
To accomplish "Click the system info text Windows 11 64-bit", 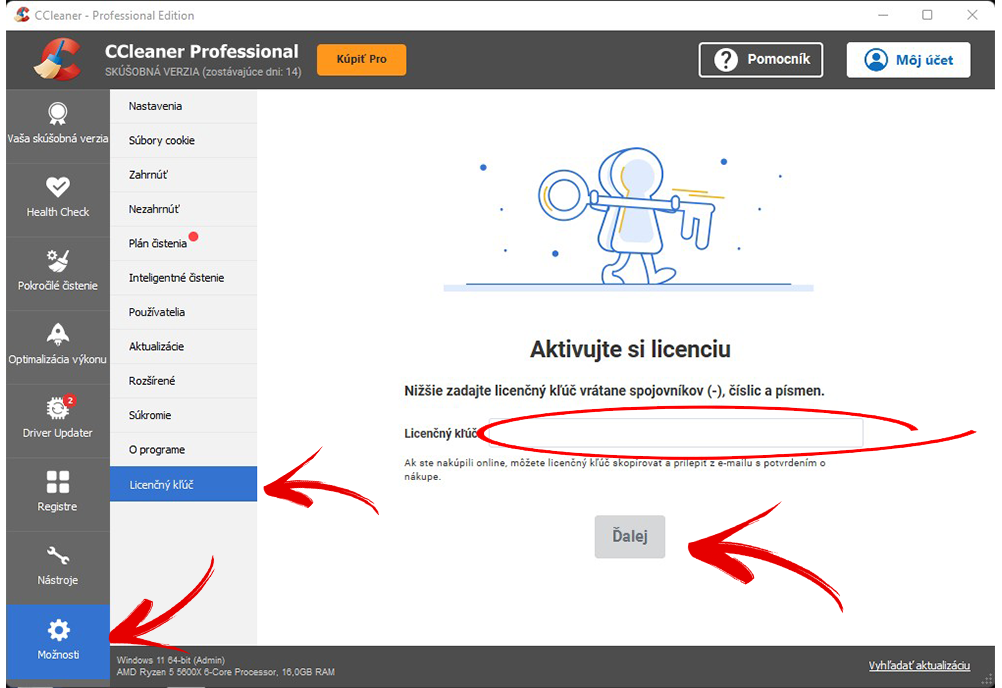I will coord(171,660).
